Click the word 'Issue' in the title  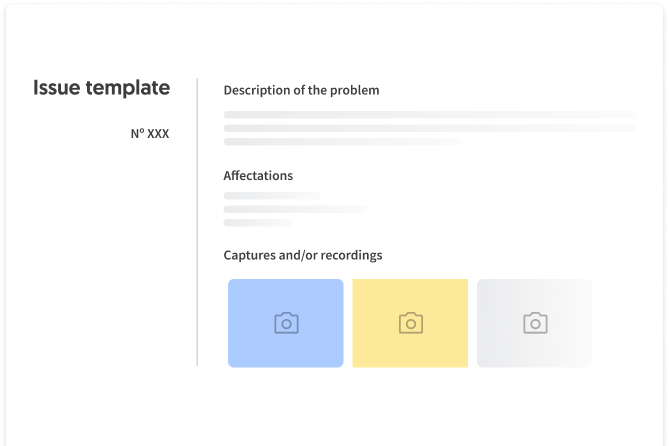click(x=57, y=87)
